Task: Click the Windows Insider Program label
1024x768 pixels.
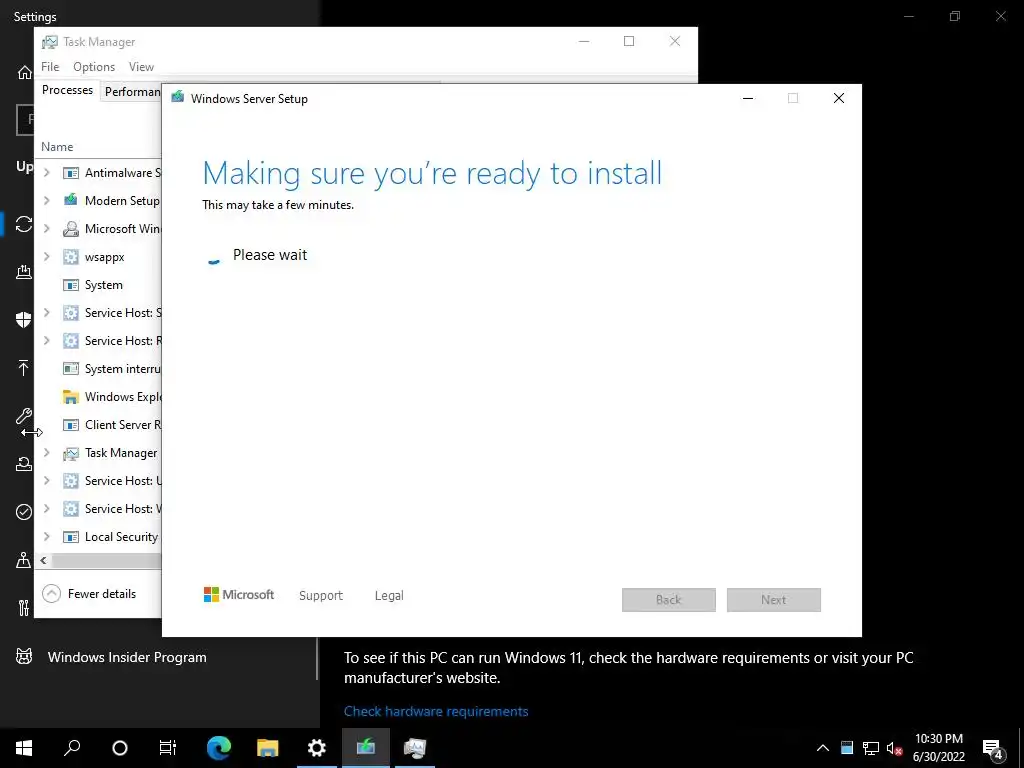Action: coord(127,657)
